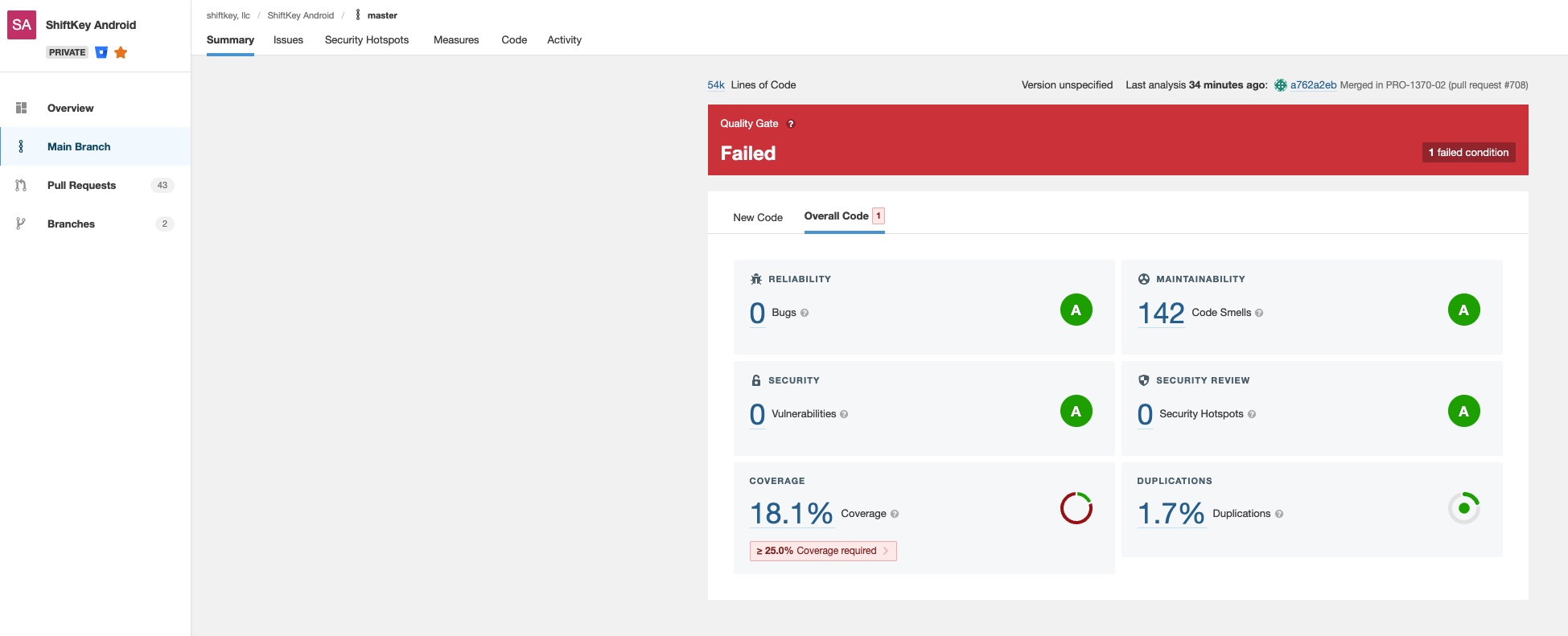This screenshot has width=1568, height=636.
Task: Click the lock icon beside SECURITY
Action: 756,380
